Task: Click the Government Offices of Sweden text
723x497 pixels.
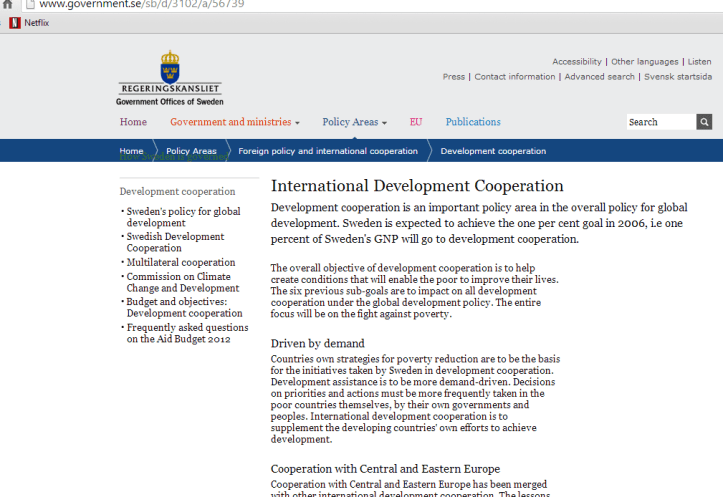Action: click(x=170, y=101)
